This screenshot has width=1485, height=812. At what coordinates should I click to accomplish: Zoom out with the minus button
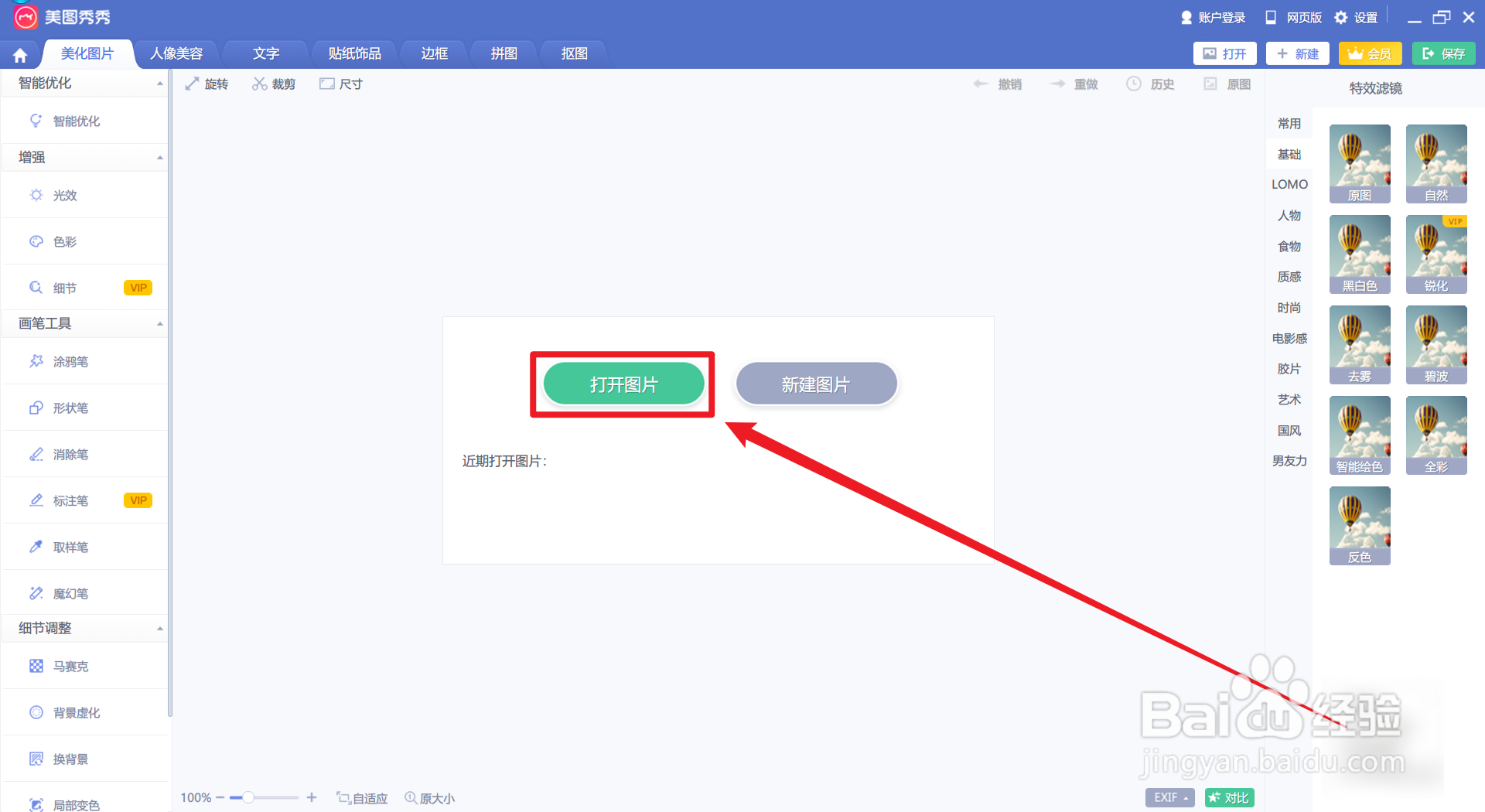pos(220,797)
